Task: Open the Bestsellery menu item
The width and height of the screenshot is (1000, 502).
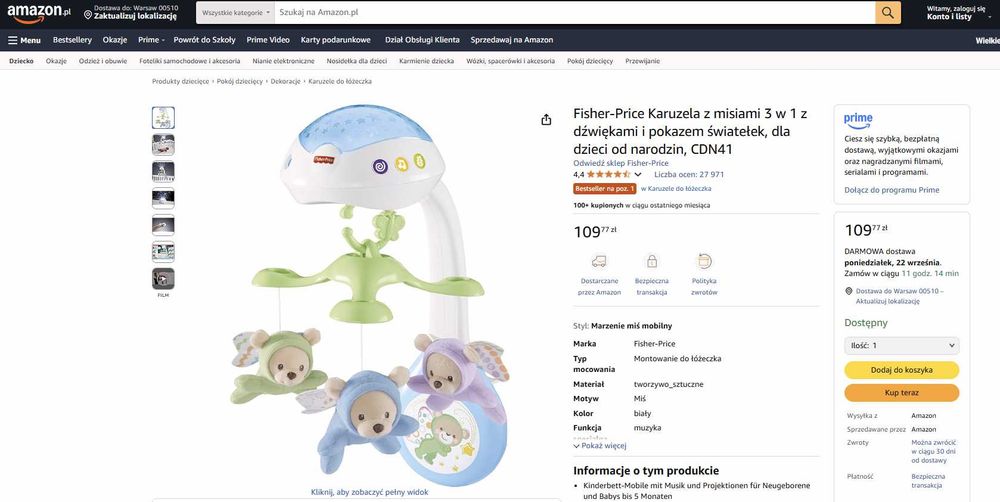Action: click(72, 40)
